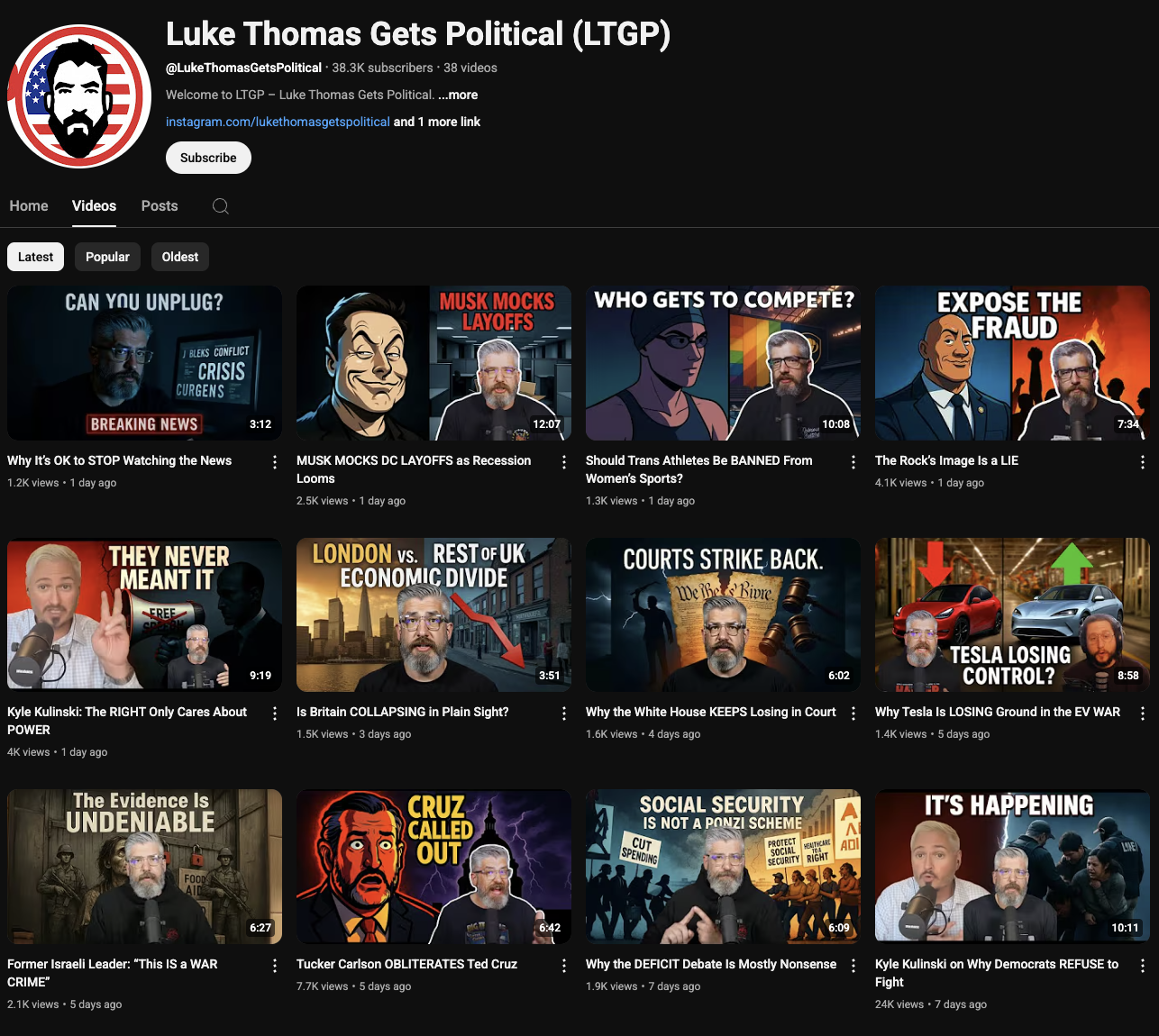Viewport: 1159px width, 1036px height.
Task: Subscribe to the LTGP channel
Action: [208, 158]
